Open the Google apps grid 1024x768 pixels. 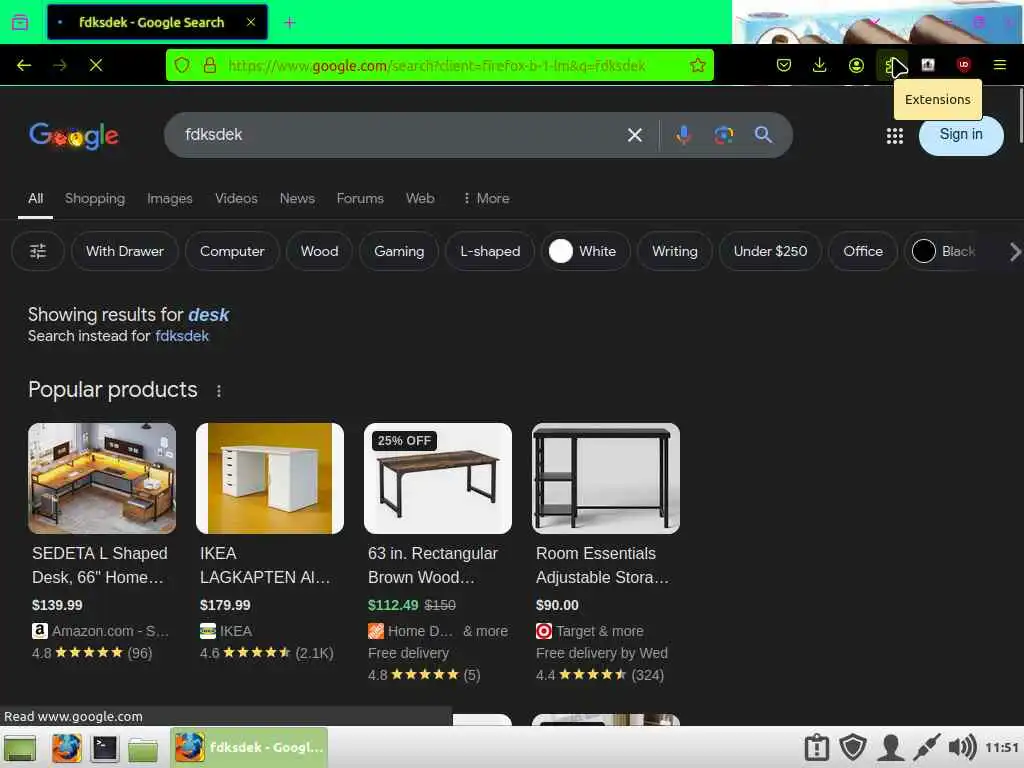click(x=894, y=136)
